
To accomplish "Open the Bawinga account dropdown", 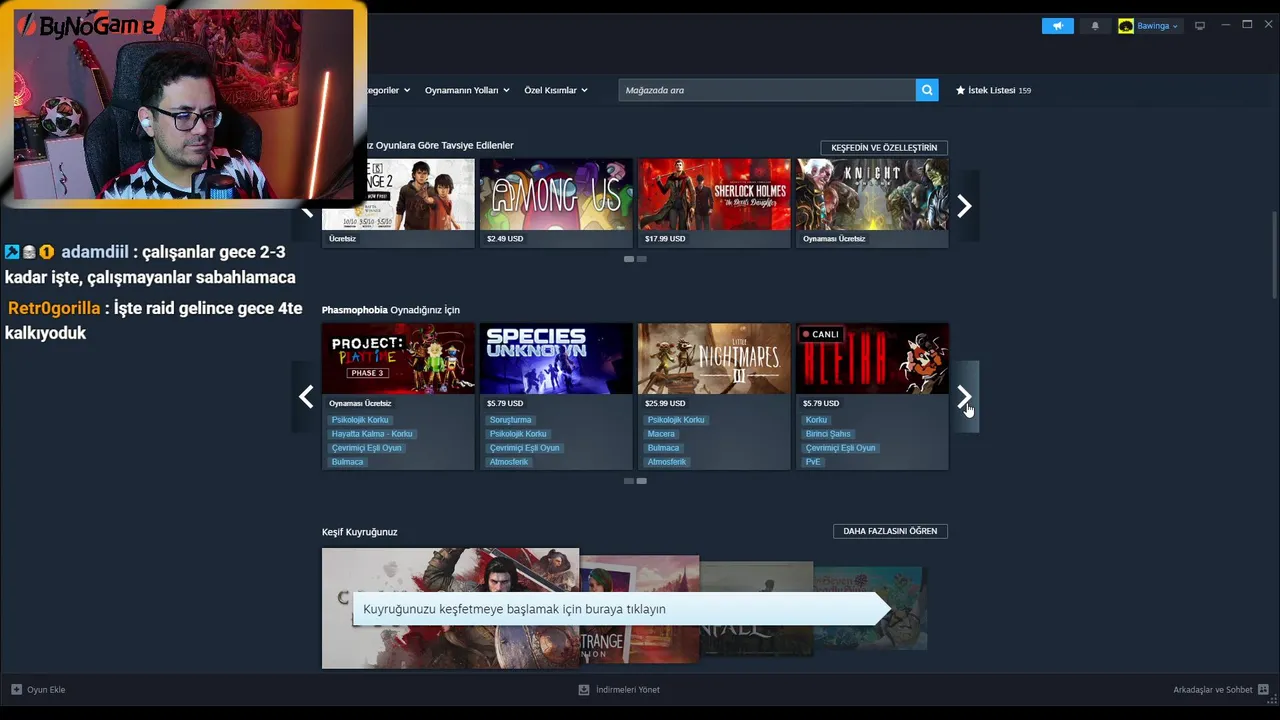I will [x=1148, y=26].
